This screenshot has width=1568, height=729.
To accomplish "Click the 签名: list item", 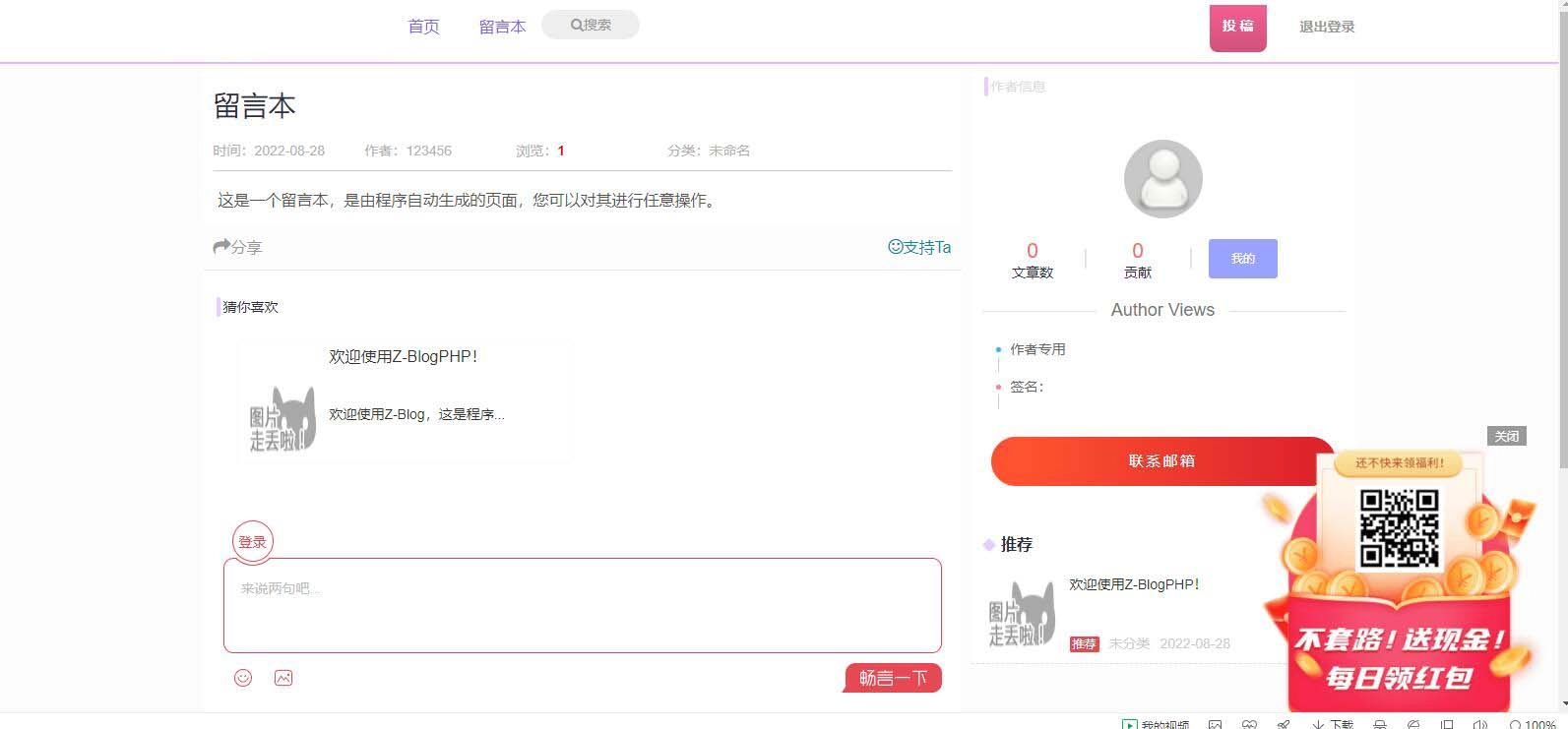I will tap(1027, 387).
